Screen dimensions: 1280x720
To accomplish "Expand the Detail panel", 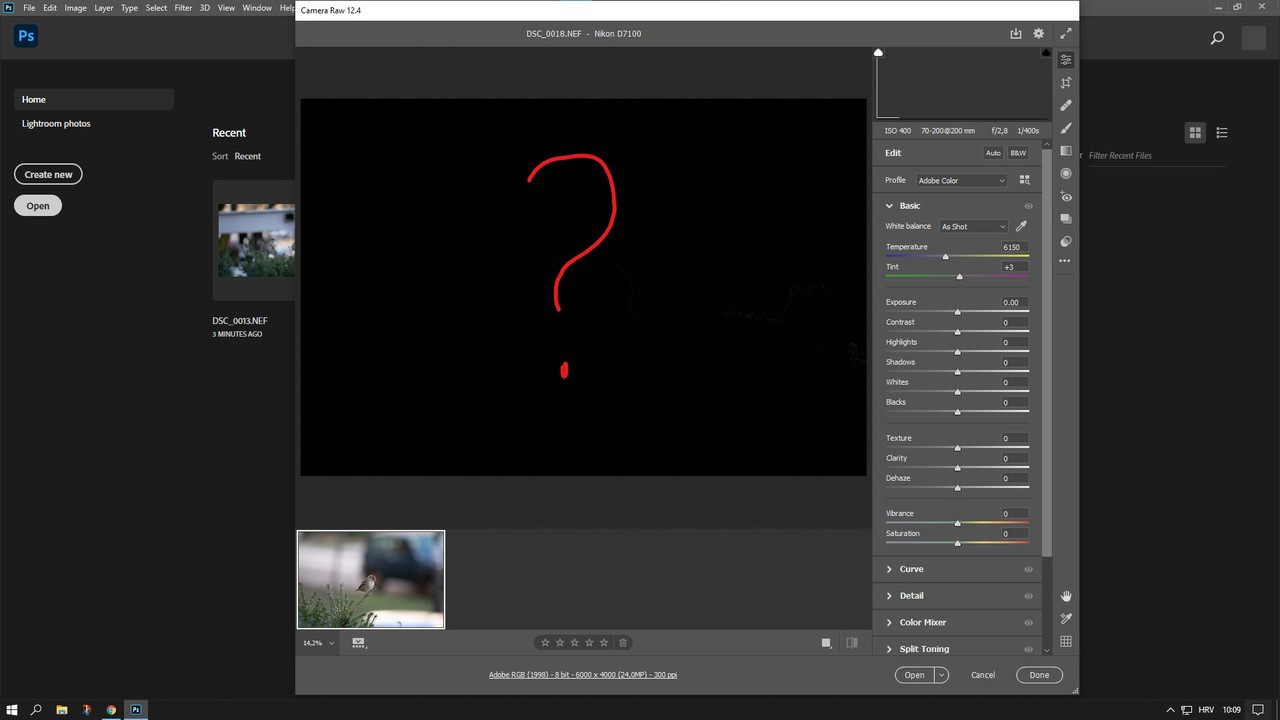I will click(889, 596).
